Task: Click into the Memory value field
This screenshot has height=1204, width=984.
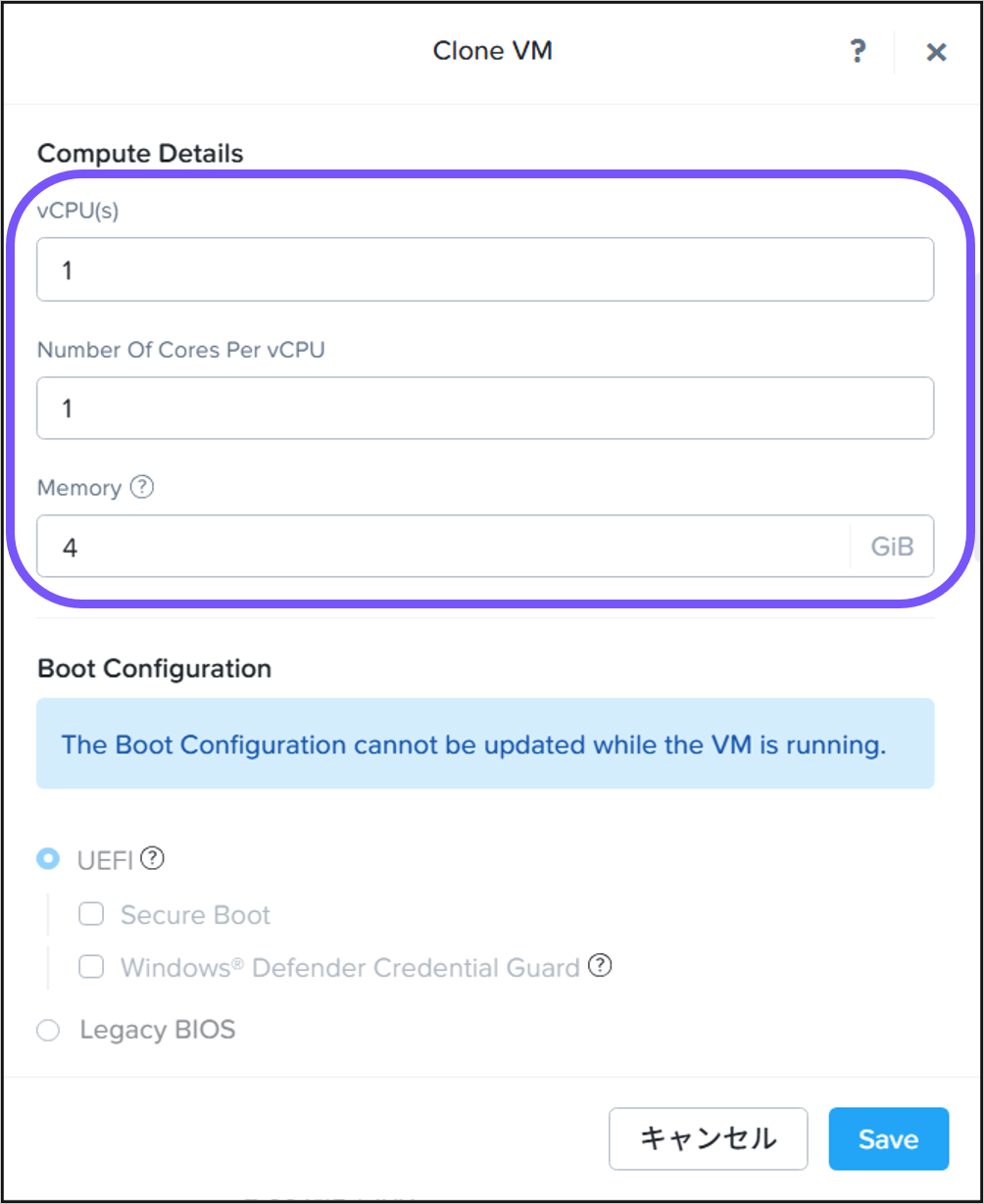Action: click(441, 547)
